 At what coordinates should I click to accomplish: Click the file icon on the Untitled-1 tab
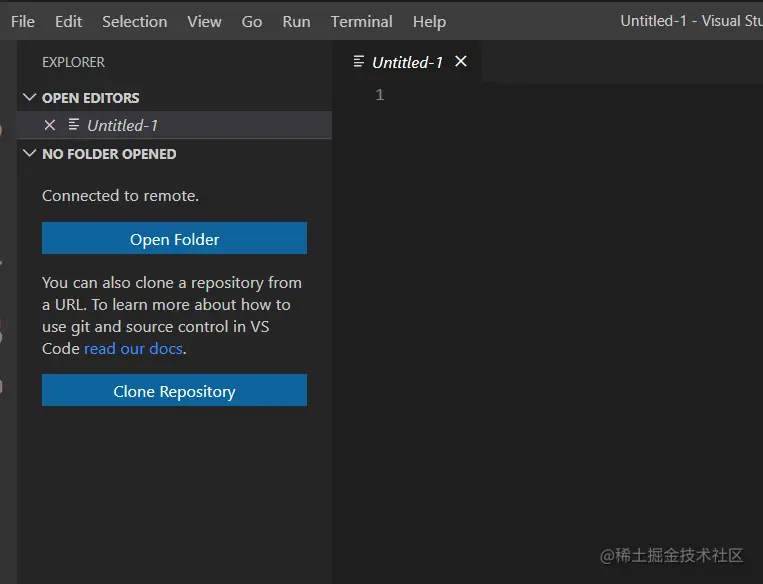pyautogui.click(x=359, y=61)
